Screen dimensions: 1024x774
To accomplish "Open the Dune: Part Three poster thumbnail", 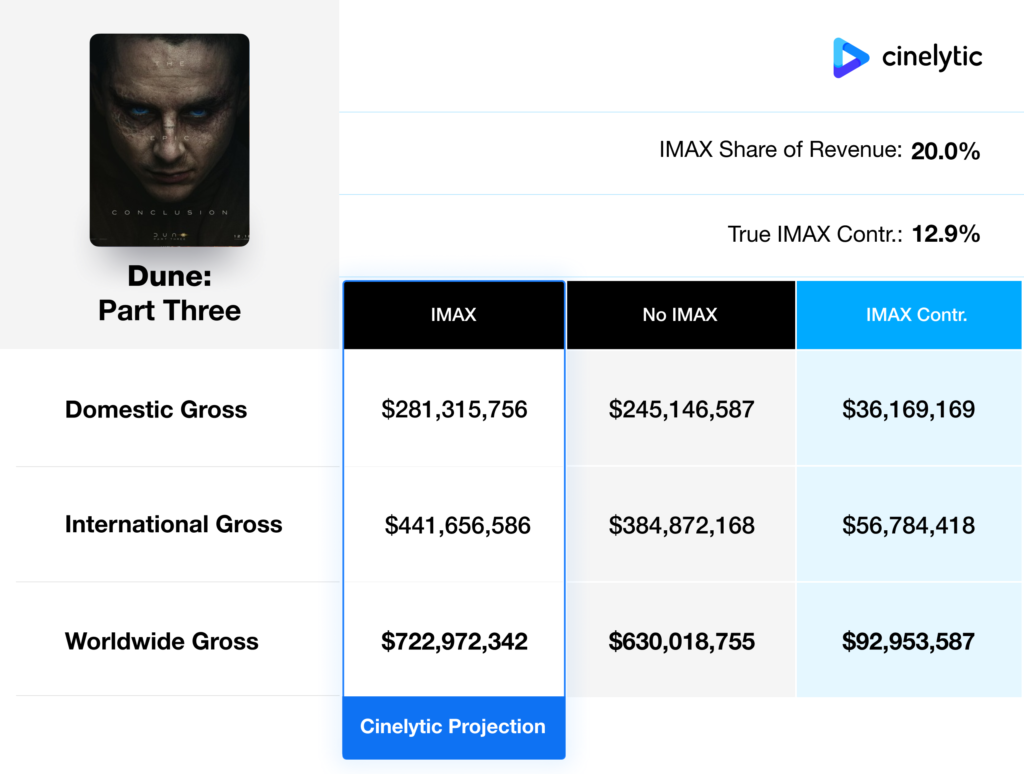I will click(169, 140).
